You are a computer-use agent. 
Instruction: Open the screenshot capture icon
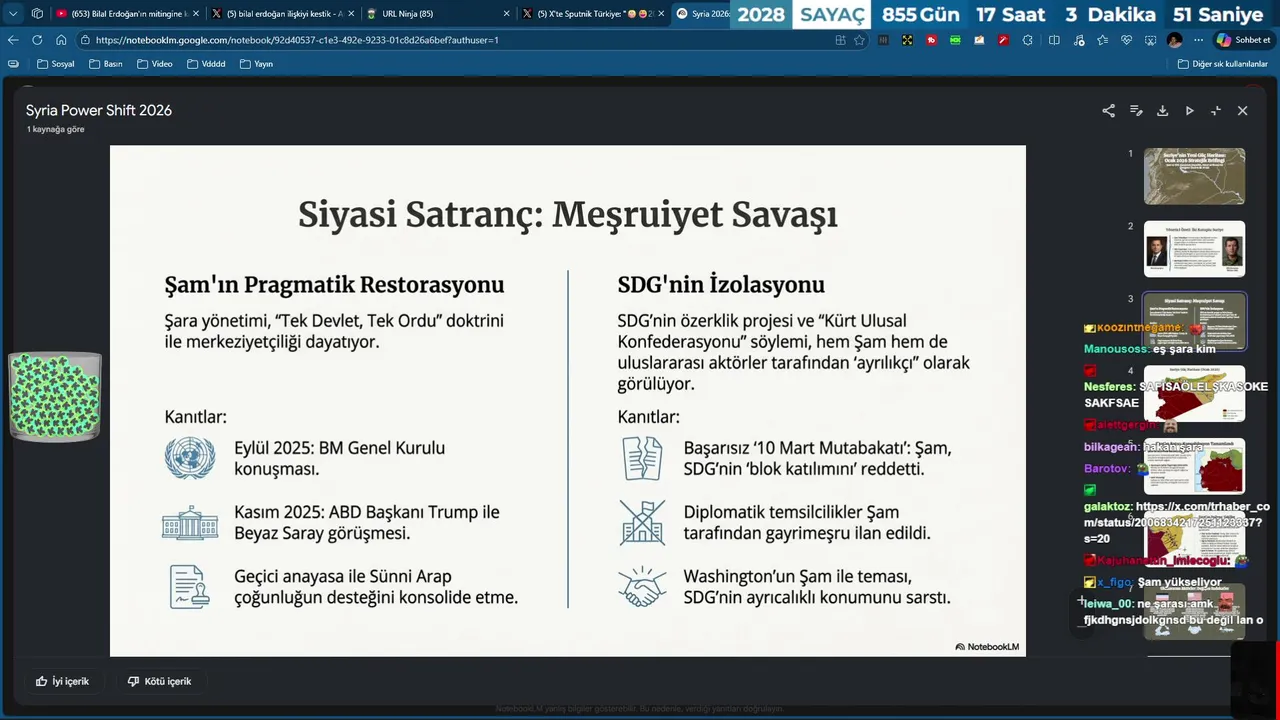tap(1150, 40)
